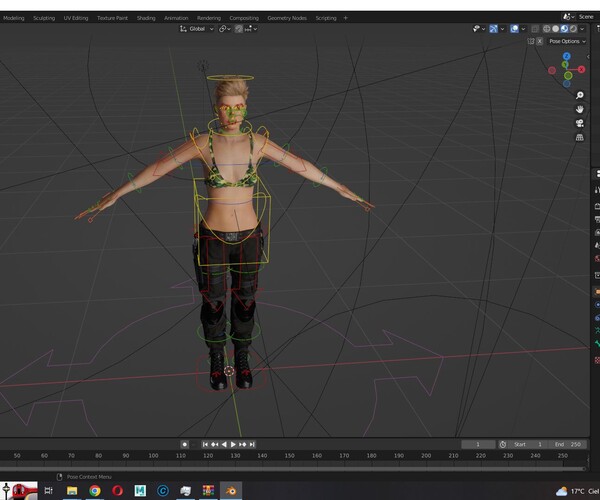Viewport: 600px width, 500px height.
Task: Open the gizmo options dropdown arrow
Action: (x=502, y=29)
